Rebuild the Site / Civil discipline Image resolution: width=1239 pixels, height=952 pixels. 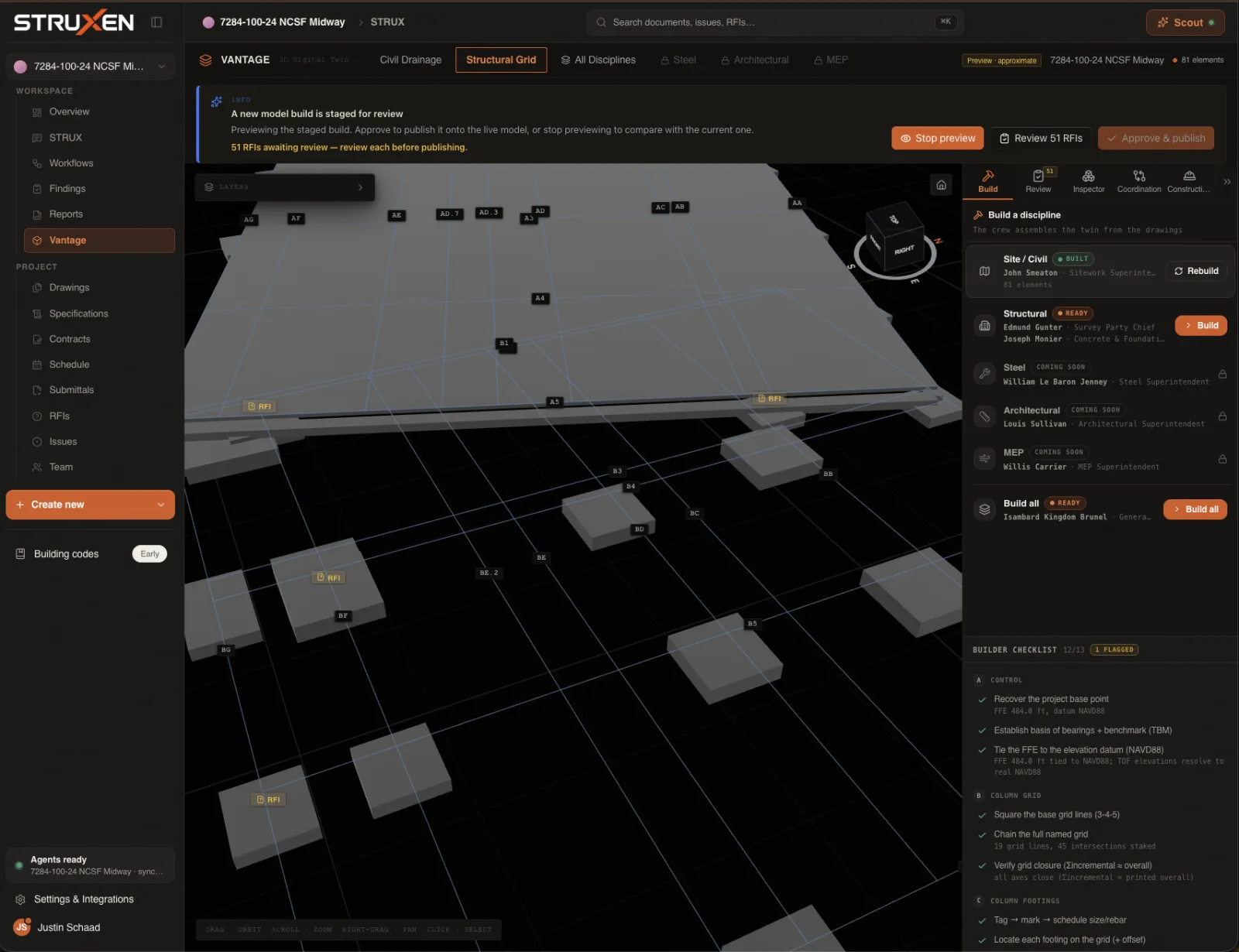click(x=1196, y=271)
